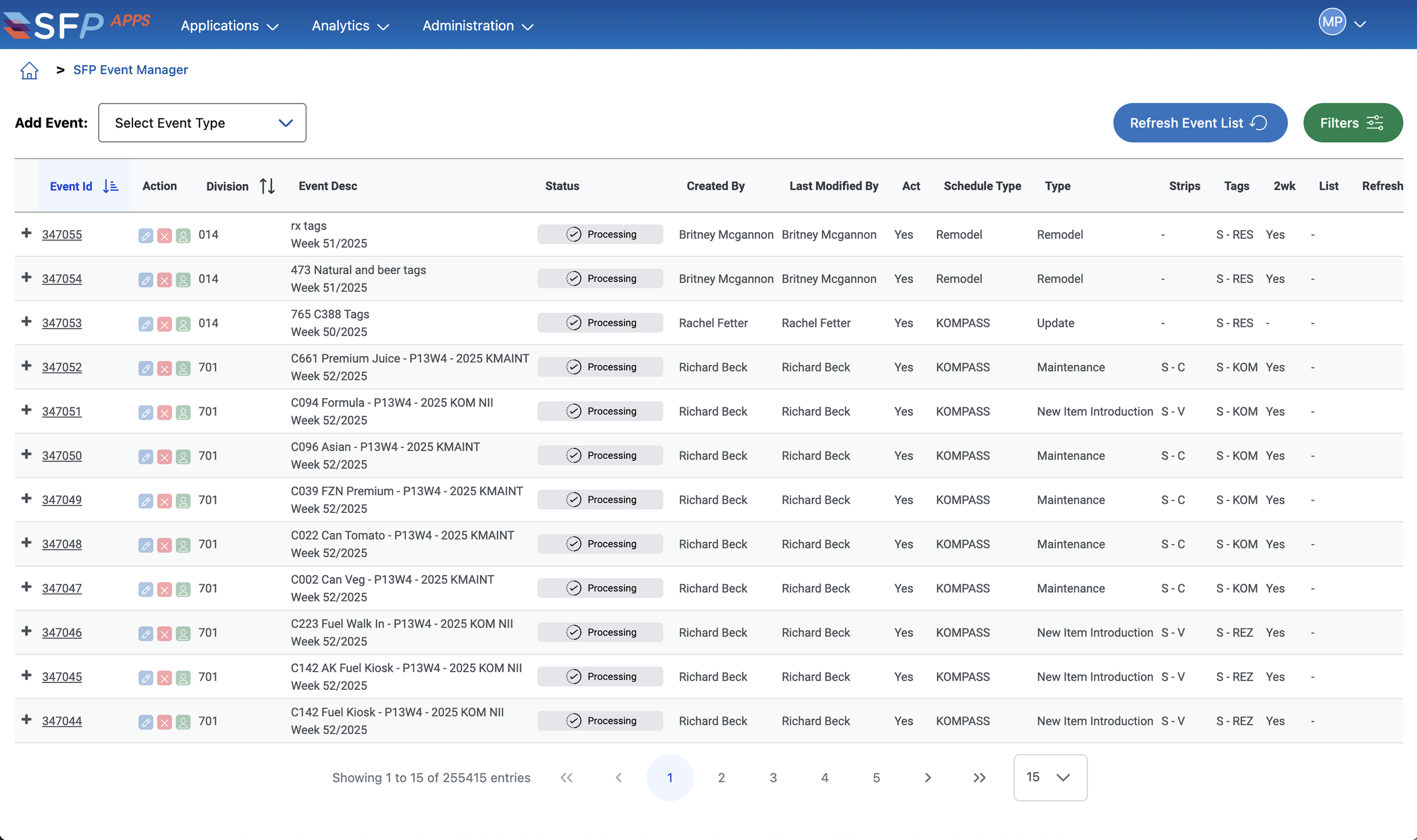
Task: Toggle Event Id column sort order
Action: (x=111, y=186)
